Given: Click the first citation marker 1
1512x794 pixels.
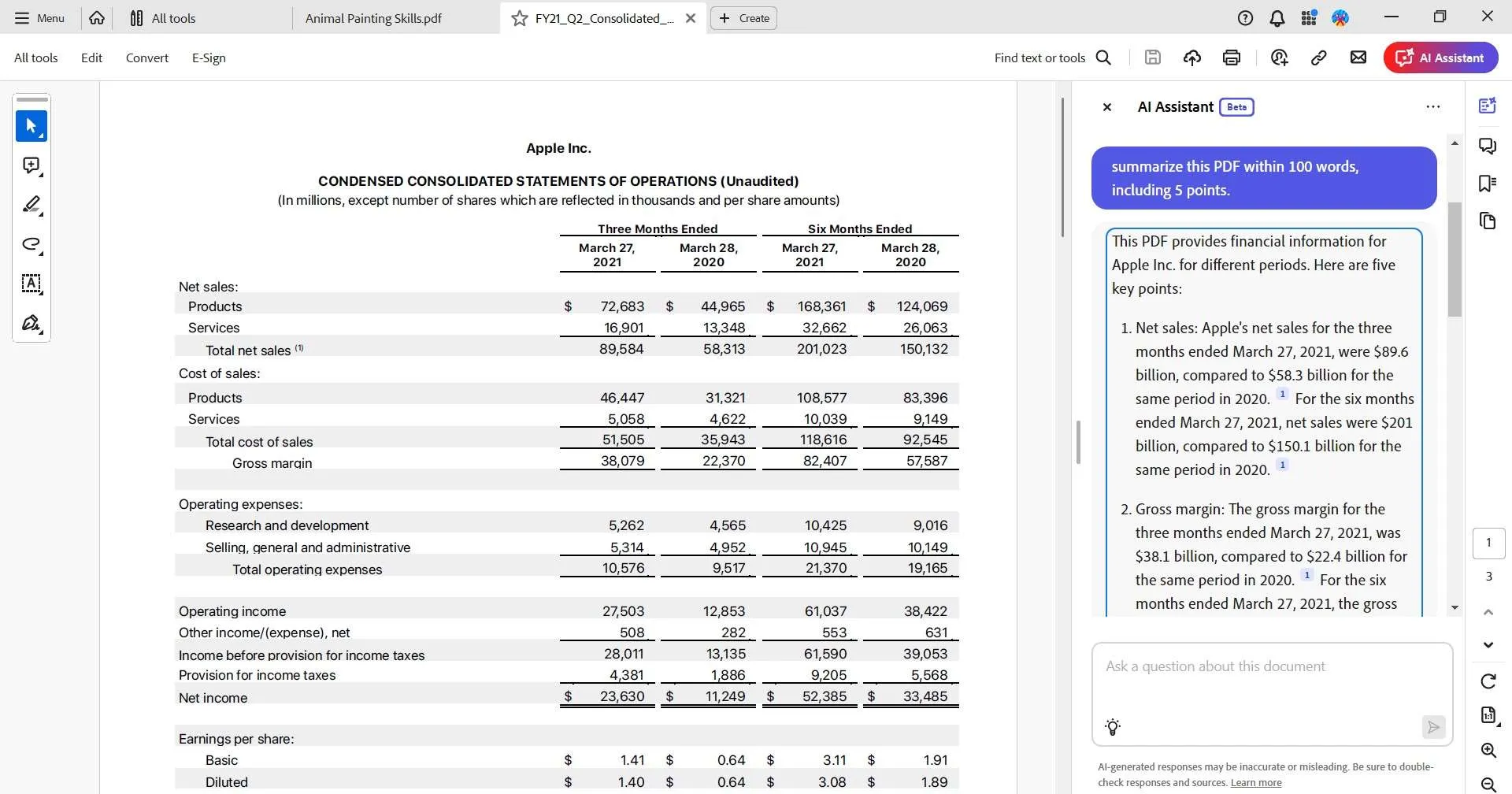Looking at the screenshot, I should click(1282, 394).
